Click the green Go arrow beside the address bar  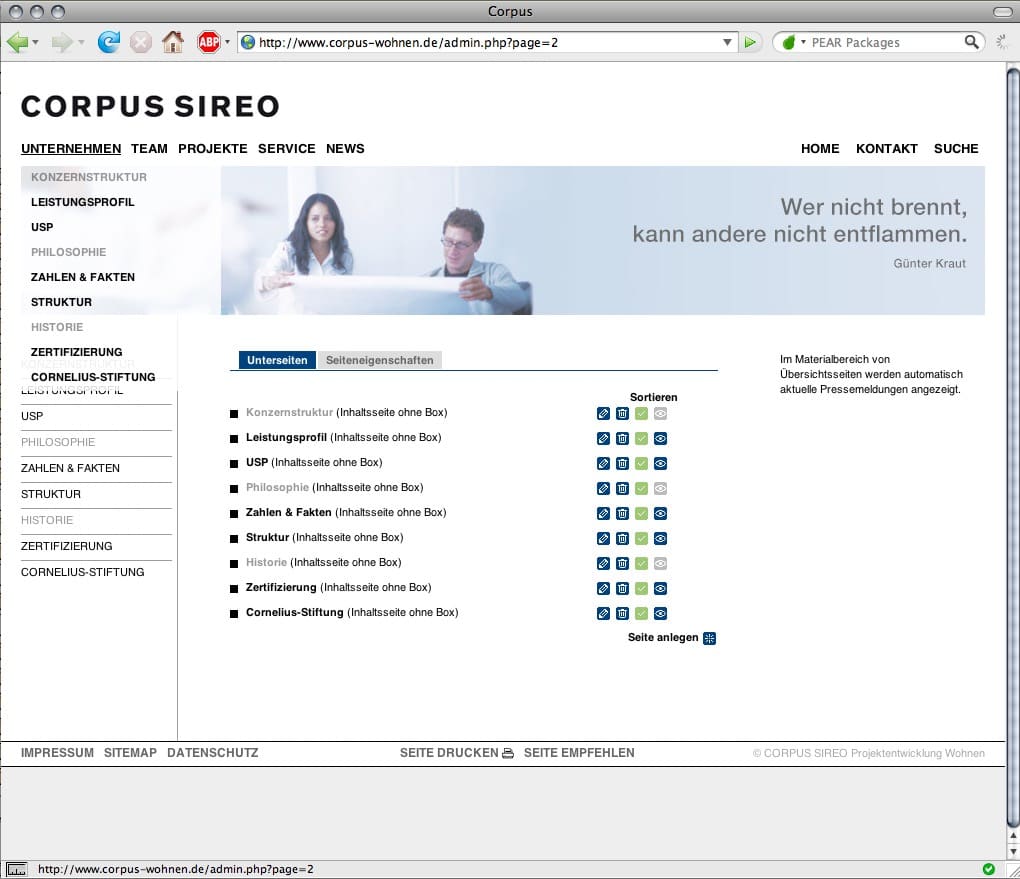750,42
